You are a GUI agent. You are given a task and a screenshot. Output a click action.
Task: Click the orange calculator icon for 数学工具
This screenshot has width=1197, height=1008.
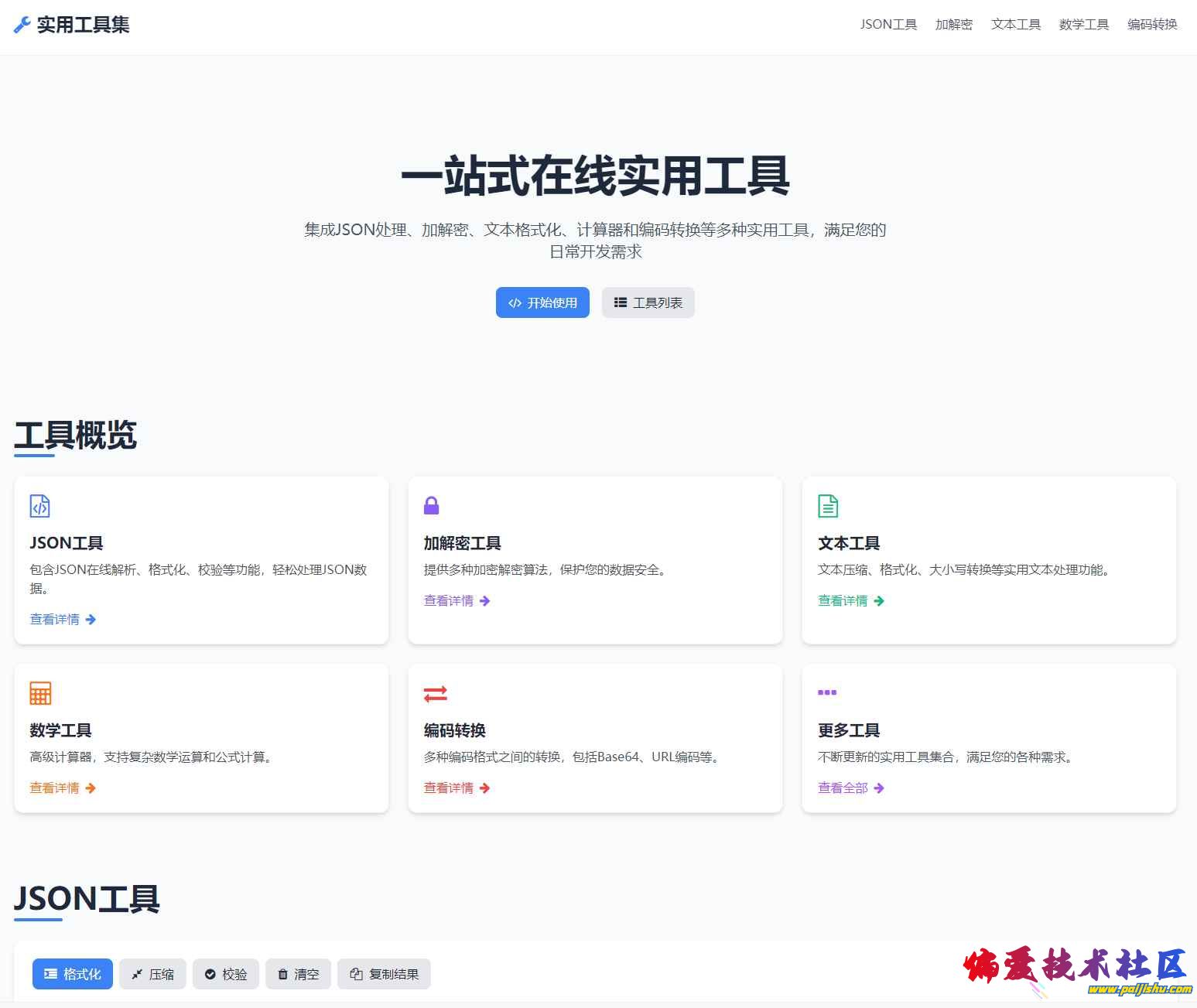[x=40, y=693]
